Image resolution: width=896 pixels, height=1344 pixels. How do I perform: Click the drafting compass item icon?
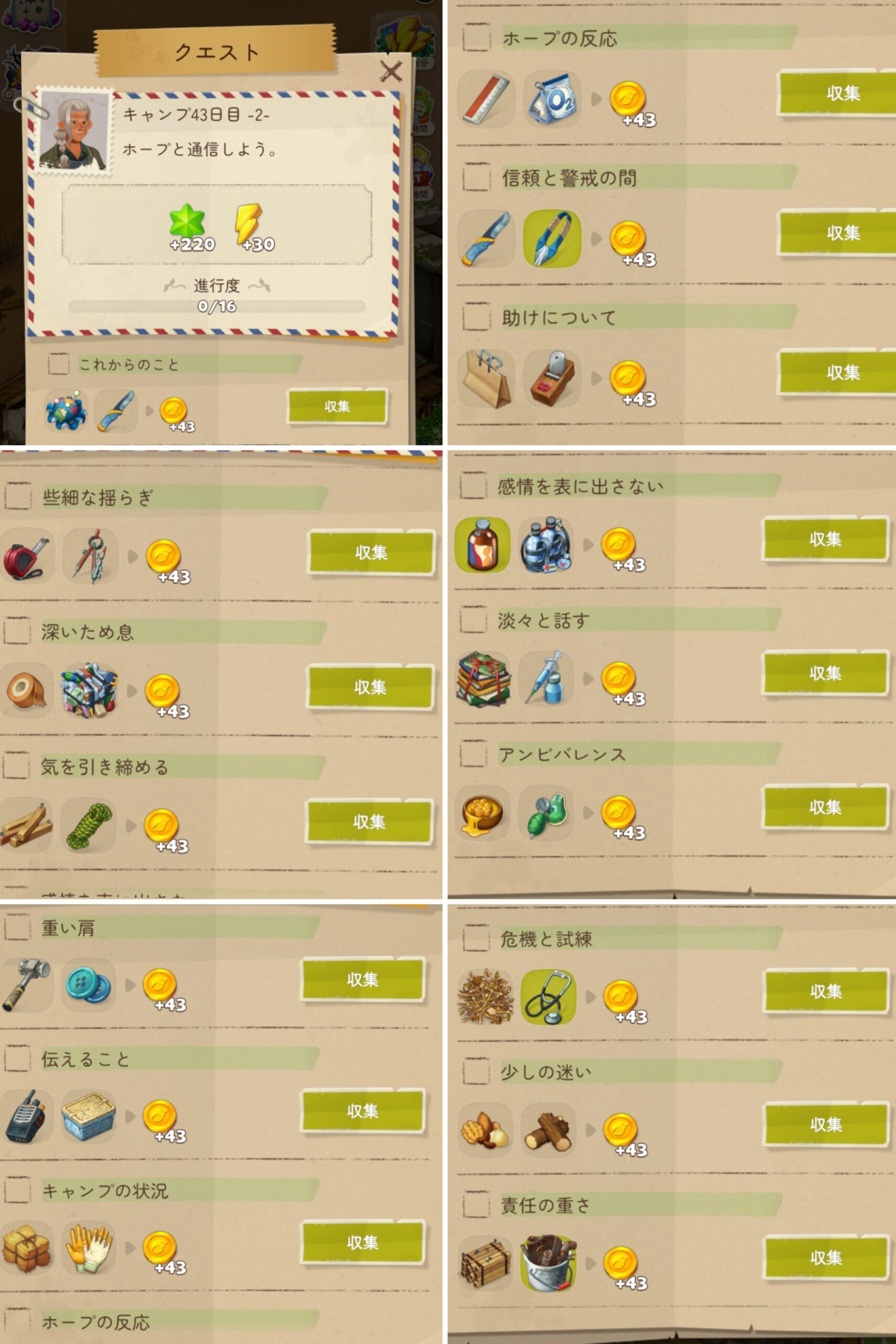(x=91, y=556)
